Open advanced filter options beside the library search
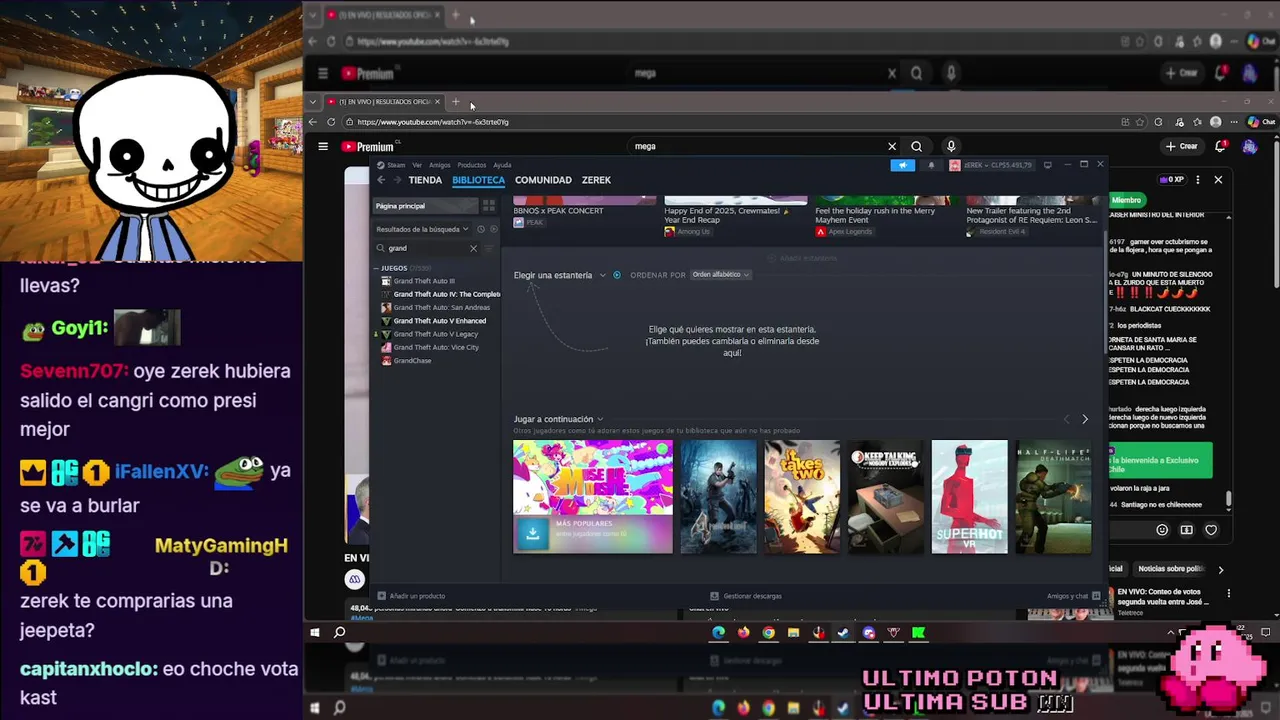Viewport: 1280px width, 720px height. tap(490, 248)
